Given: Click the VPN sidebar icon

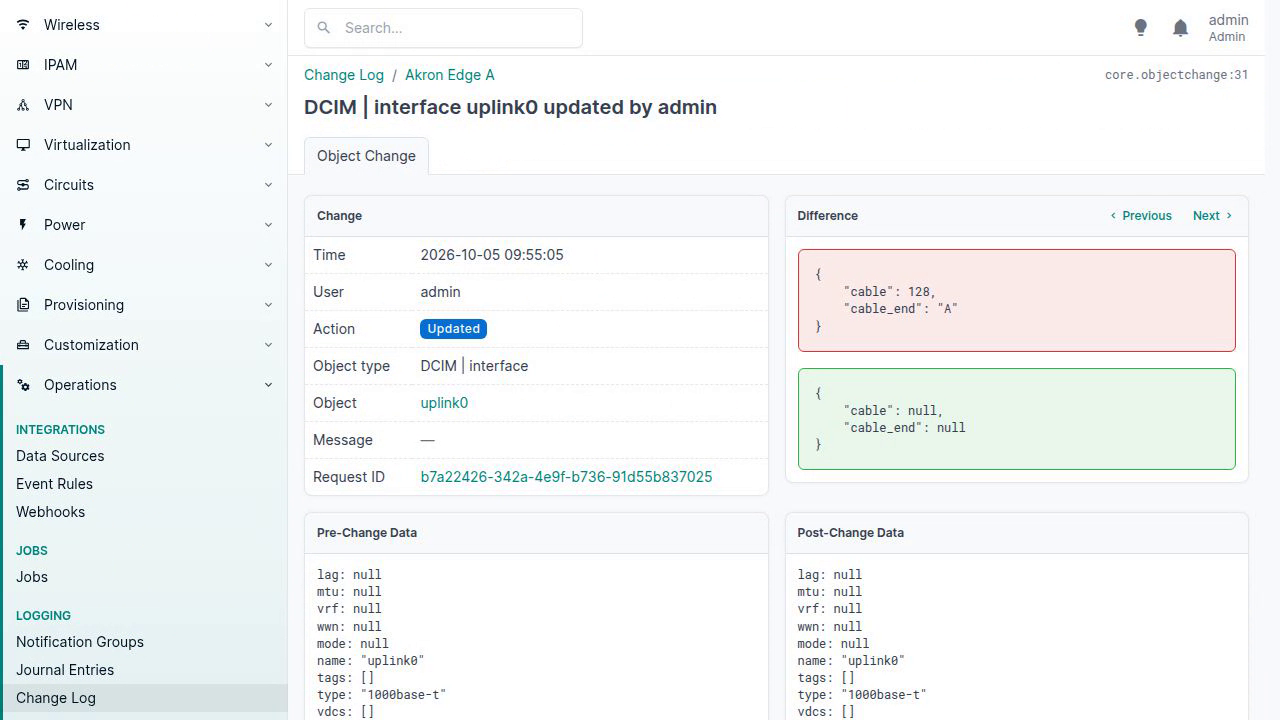Looking at the screenshot, I should click(x=23, y=105).
